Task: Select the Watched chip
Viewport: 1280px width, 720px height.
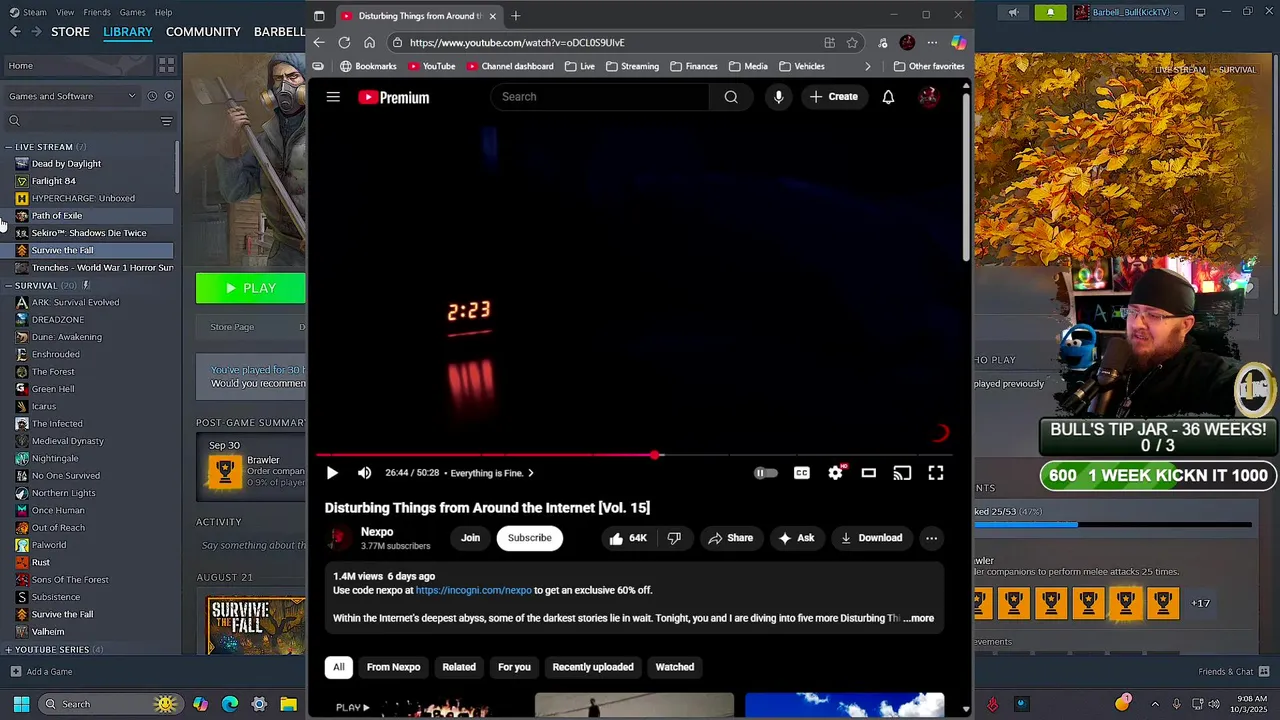Action: tap(675, 667)
